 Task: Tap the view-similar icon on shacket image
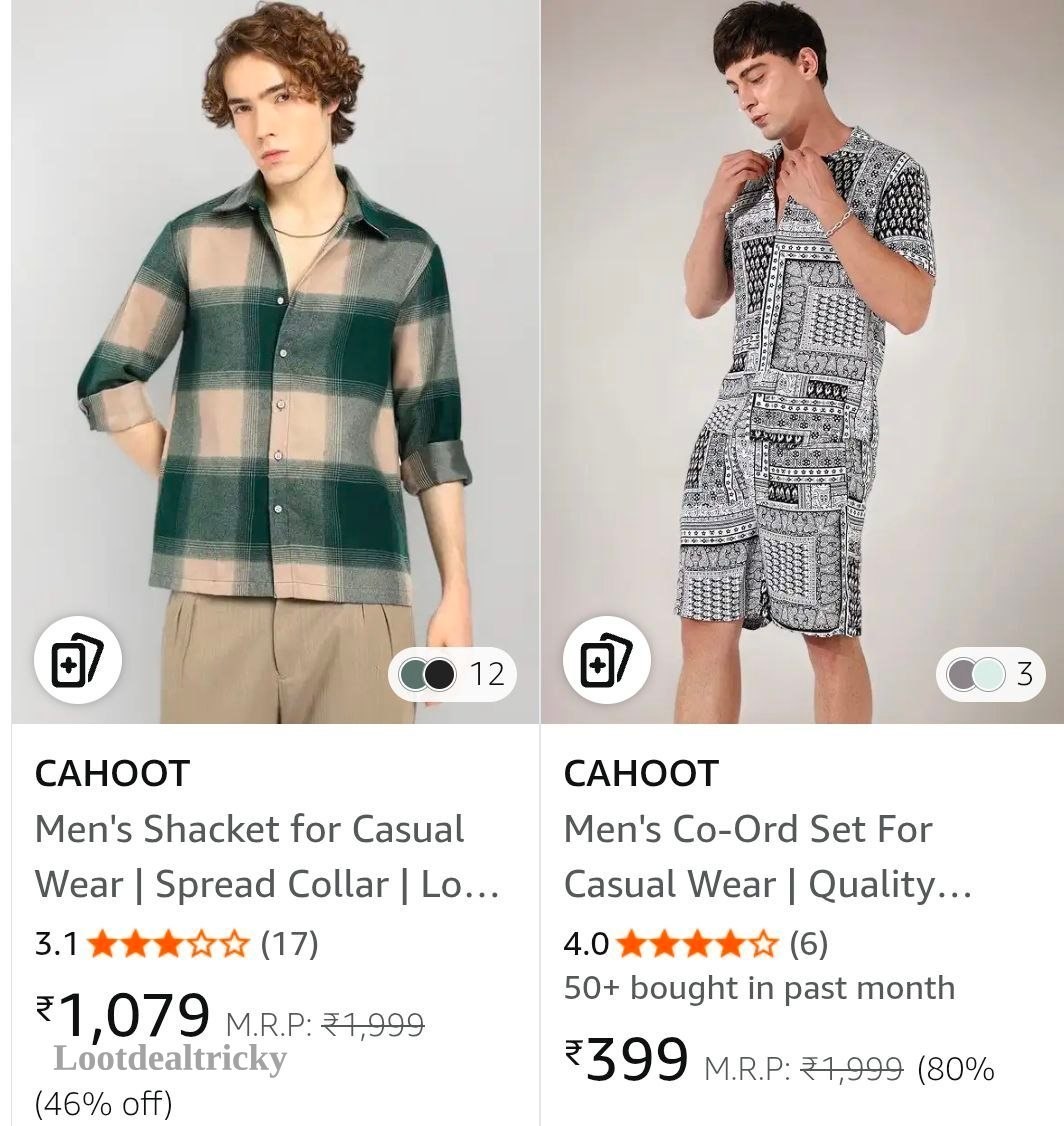tap(78, 659)
